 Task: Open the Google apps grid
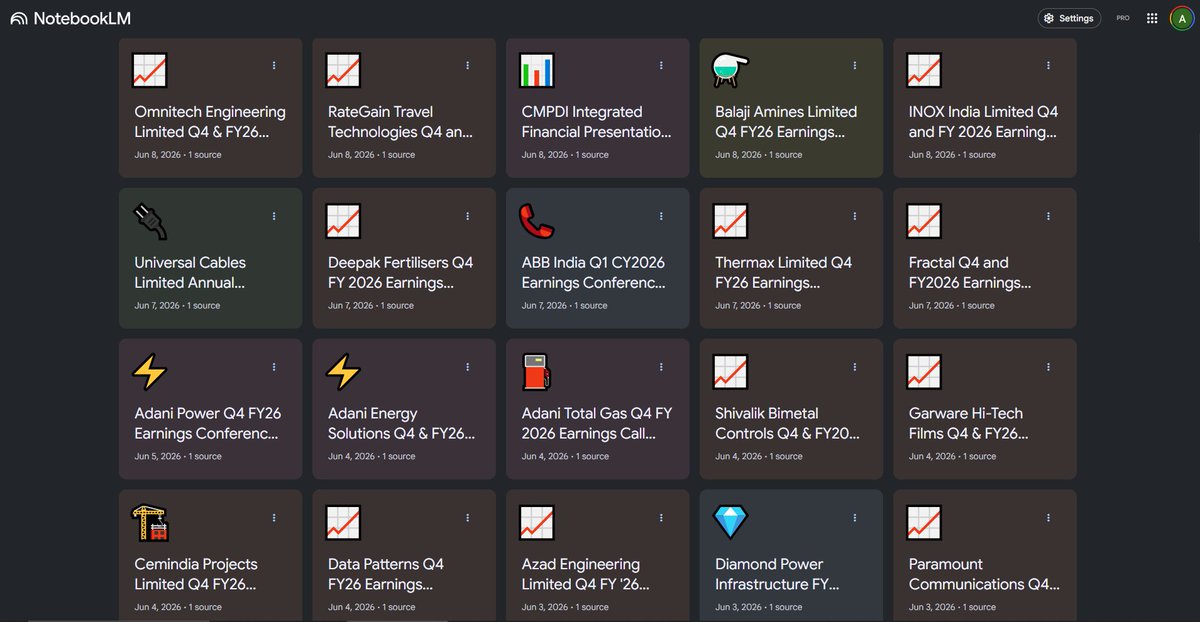tap(1152, 18)
